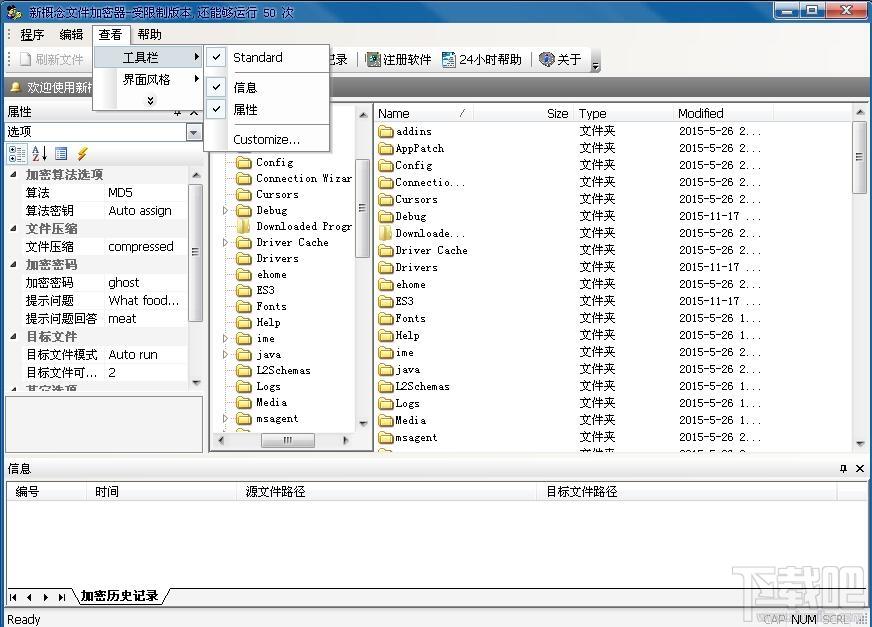
Task: Open the 帮助 menu
Action: [x=149, y=35]
